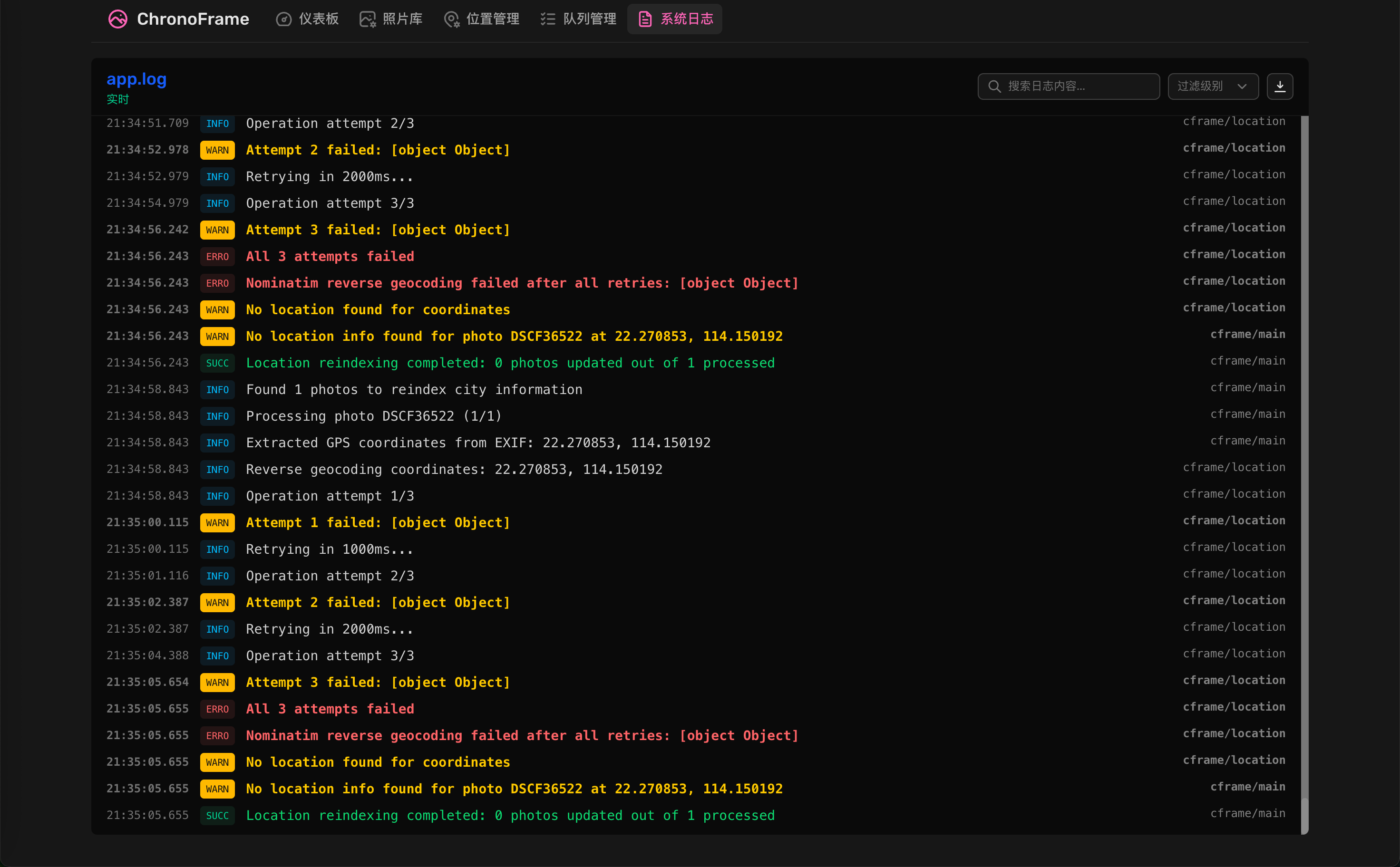Click the system log document icon
The height and width of the screenshot is (867, 1400).
coord(645,19)
